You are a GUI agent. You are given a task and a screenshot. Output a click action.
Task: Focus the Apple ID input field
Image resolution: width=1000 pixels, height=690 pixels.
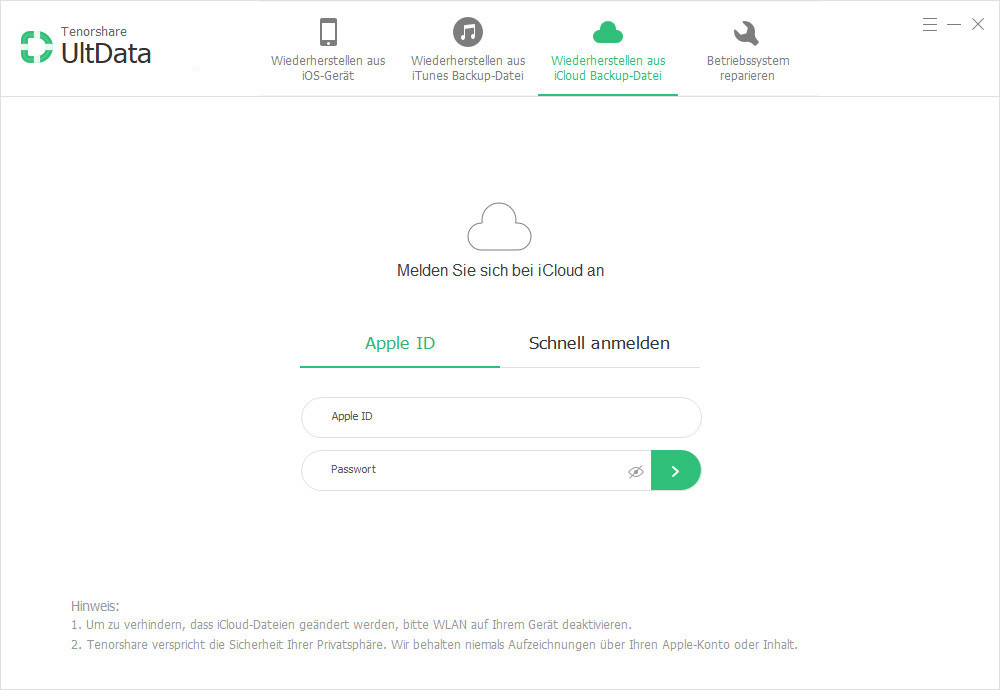pos(501,417)
